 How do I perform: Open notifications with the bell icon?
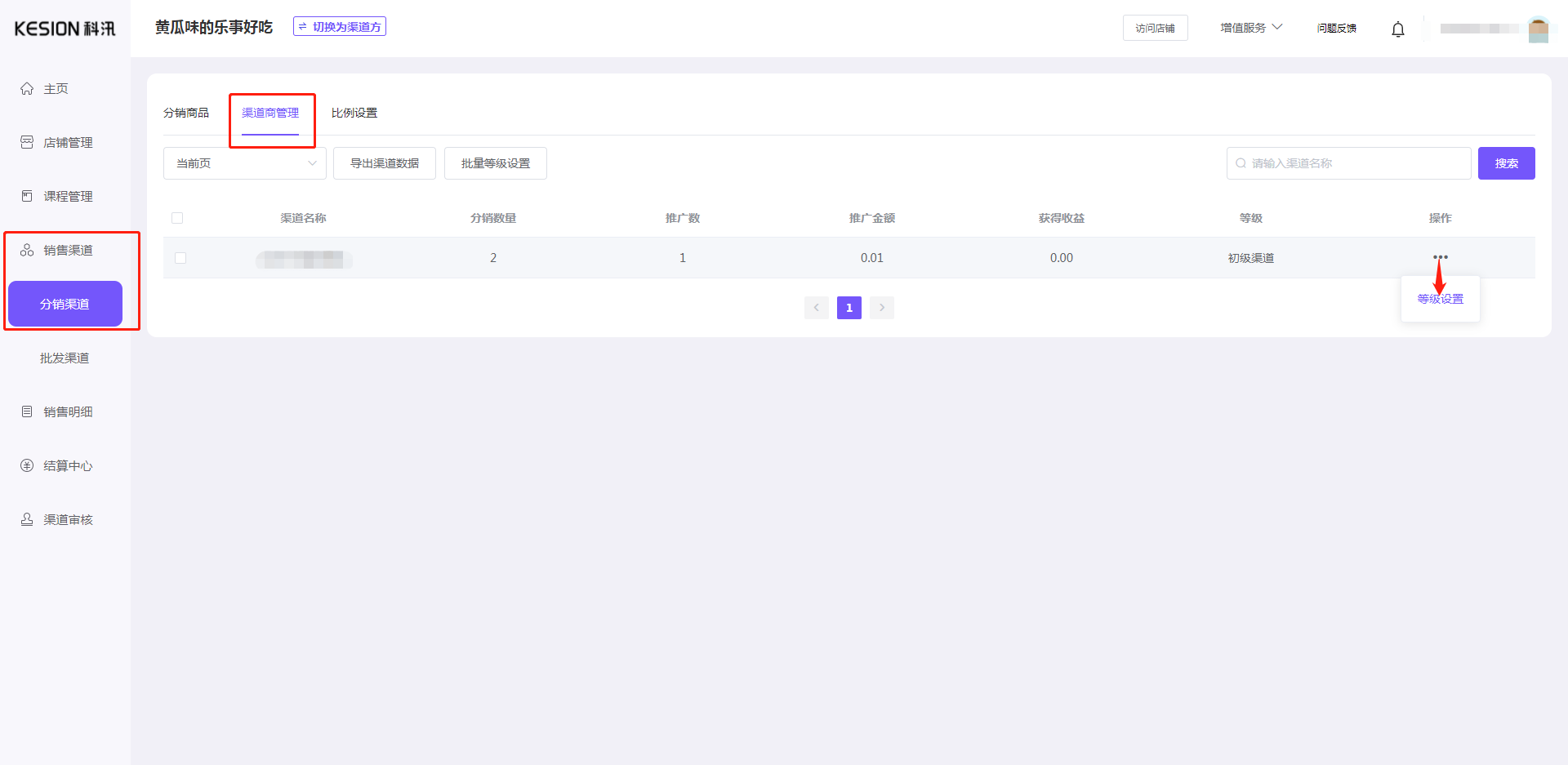1397,29
